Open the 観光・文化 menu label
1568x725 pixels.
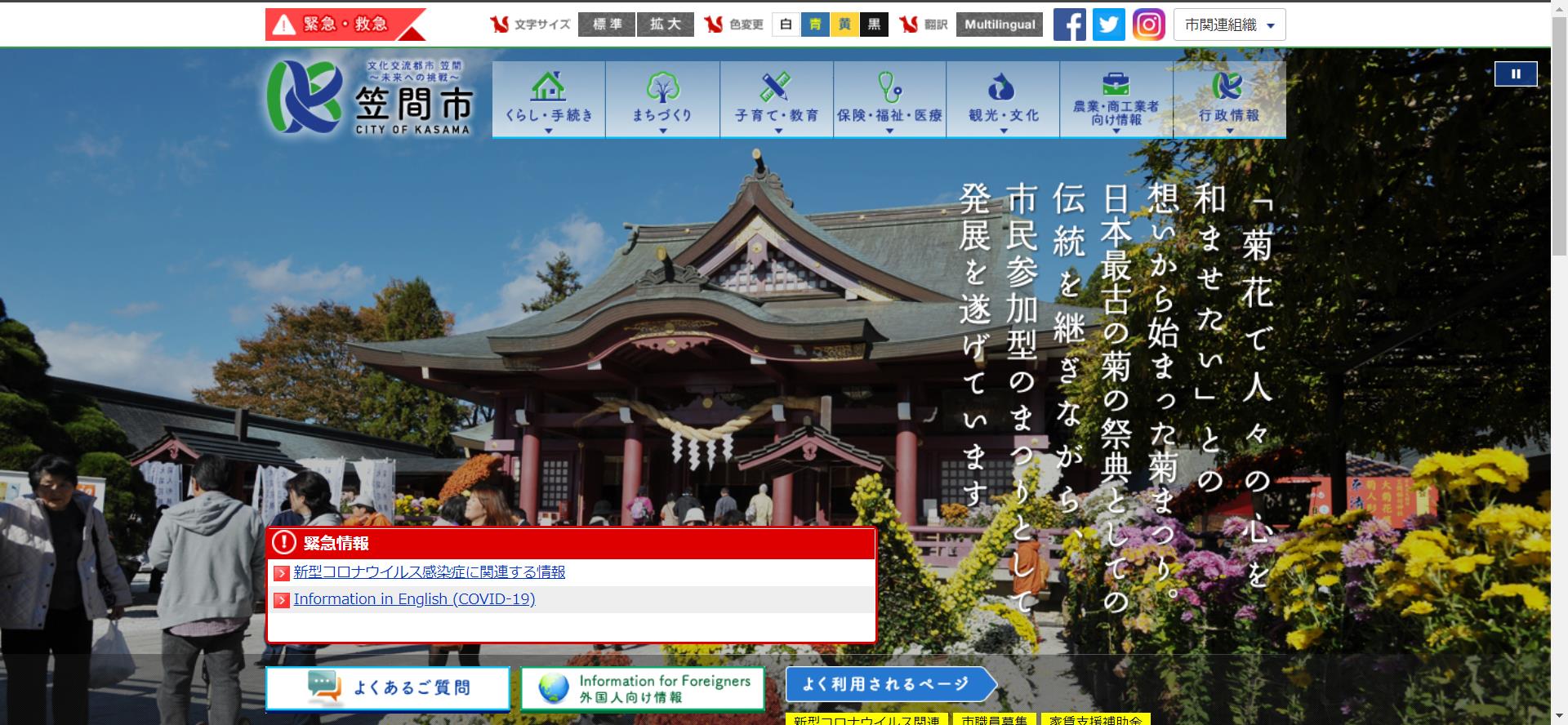[1003, 115]
